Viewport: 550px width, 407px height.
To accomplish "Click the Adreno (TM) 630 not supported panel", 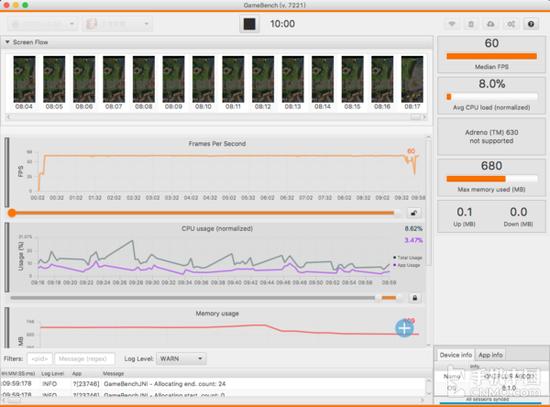I will [491, 136].
